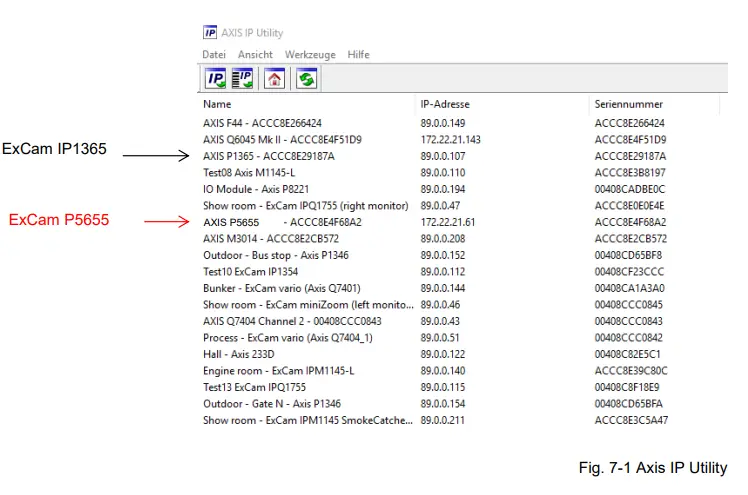This screenshot has height=495, width=748.
Task: Click IP address 89.0.0.154
Action: [443, 404]
